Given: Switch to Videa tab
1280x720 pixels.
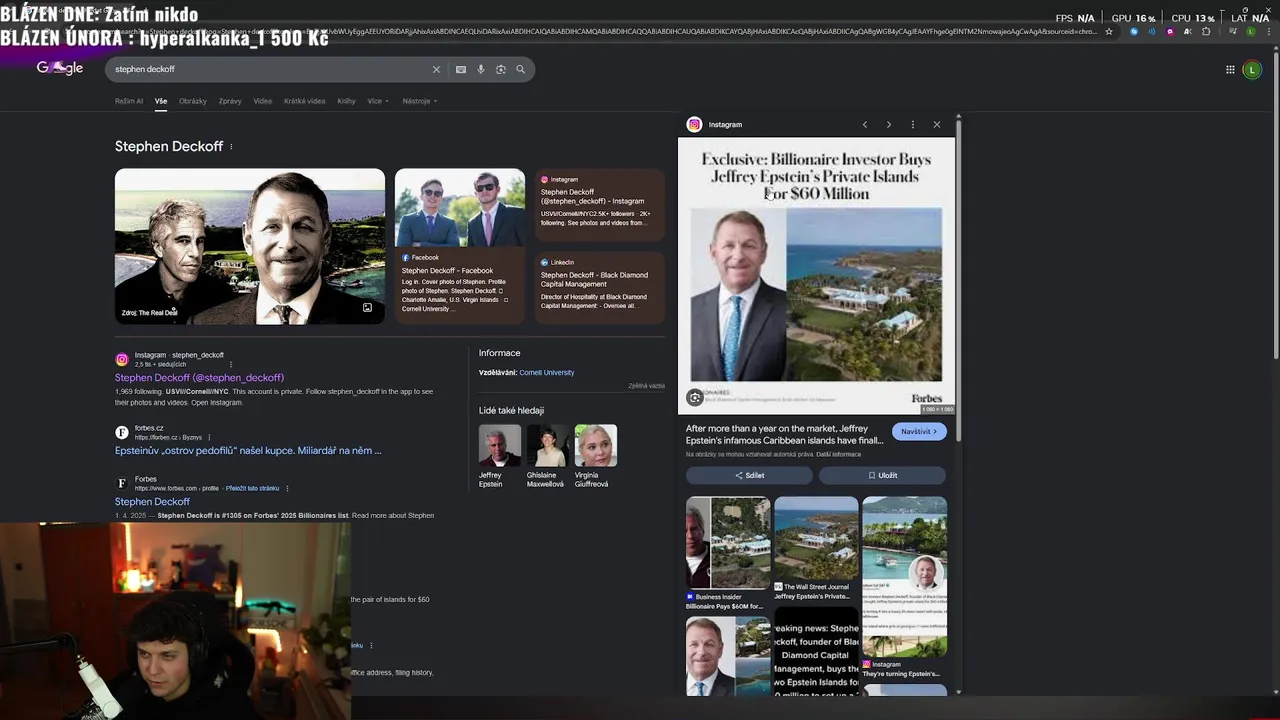Looking at the screenshot, I should coord(262,101).
